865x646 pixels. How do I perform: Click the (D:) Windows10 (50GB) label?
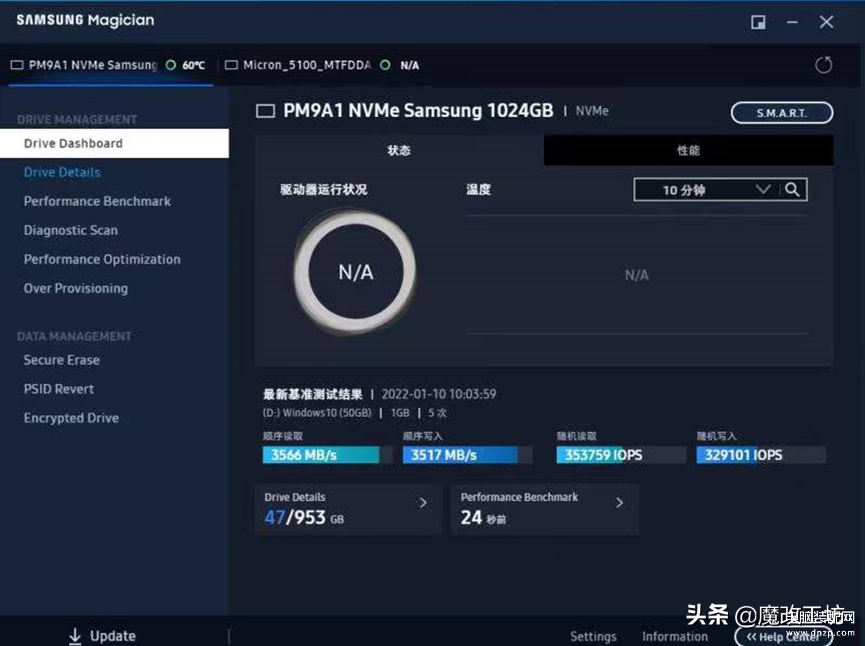[317, 413]
